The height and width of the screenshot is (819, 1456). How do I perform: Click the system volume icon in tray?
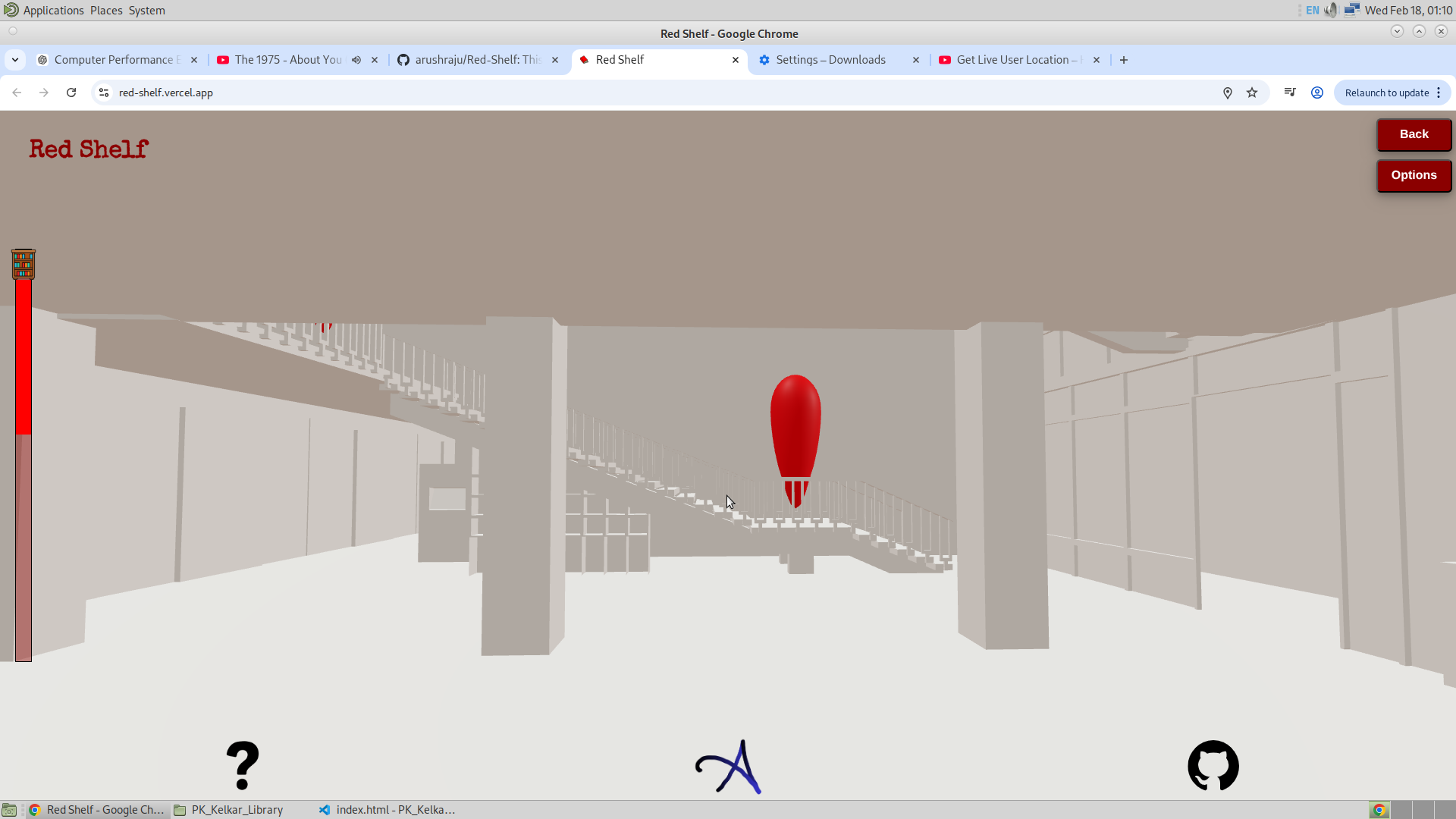pos(1331,10)
